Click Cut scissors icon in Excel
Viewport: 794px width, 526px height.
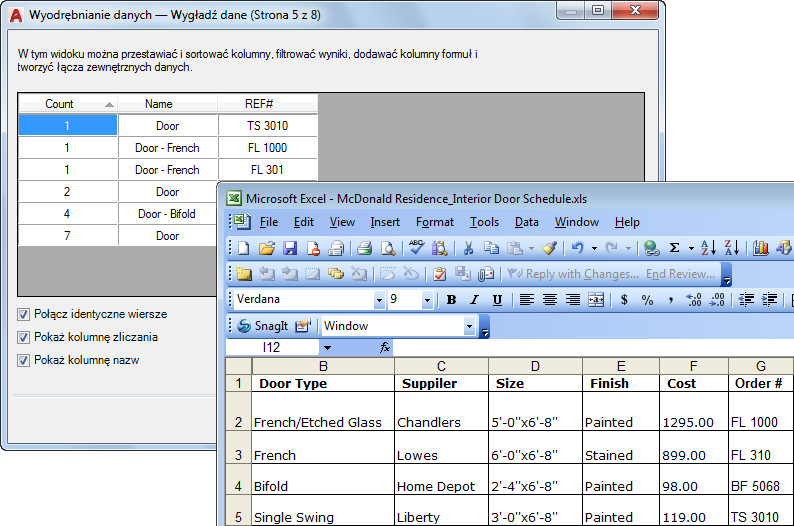pos(468,248)
